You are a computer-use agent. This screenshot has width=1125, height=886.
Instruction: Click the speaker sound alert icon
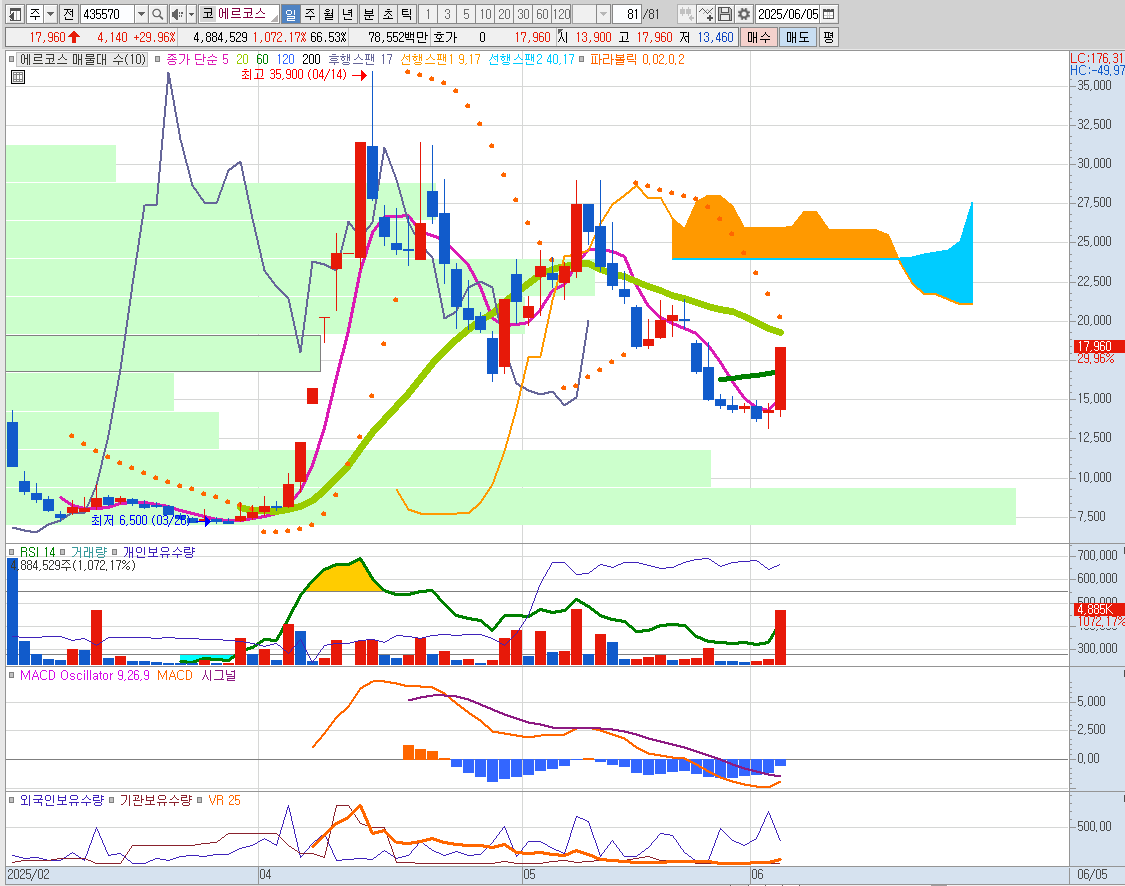coord(178,14)
